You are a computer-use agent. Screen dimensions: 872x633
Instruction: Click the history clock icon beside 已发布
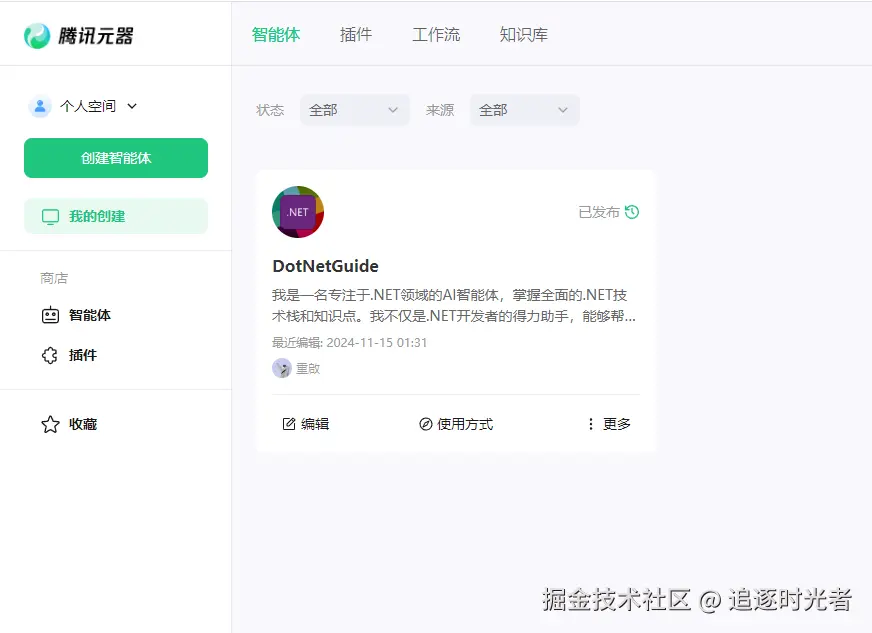632,212
